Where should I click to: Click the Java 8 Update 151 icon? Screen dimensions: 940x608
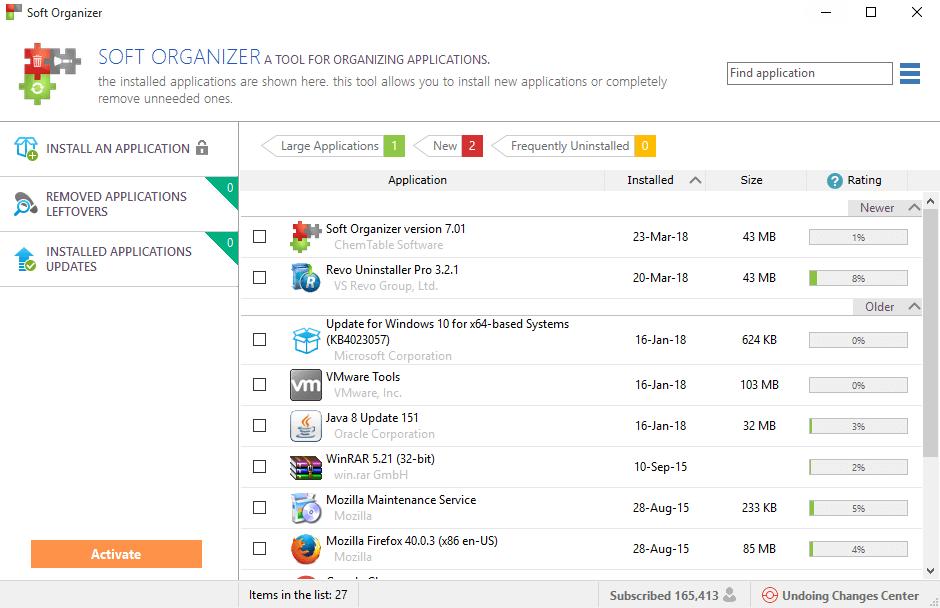306,426
